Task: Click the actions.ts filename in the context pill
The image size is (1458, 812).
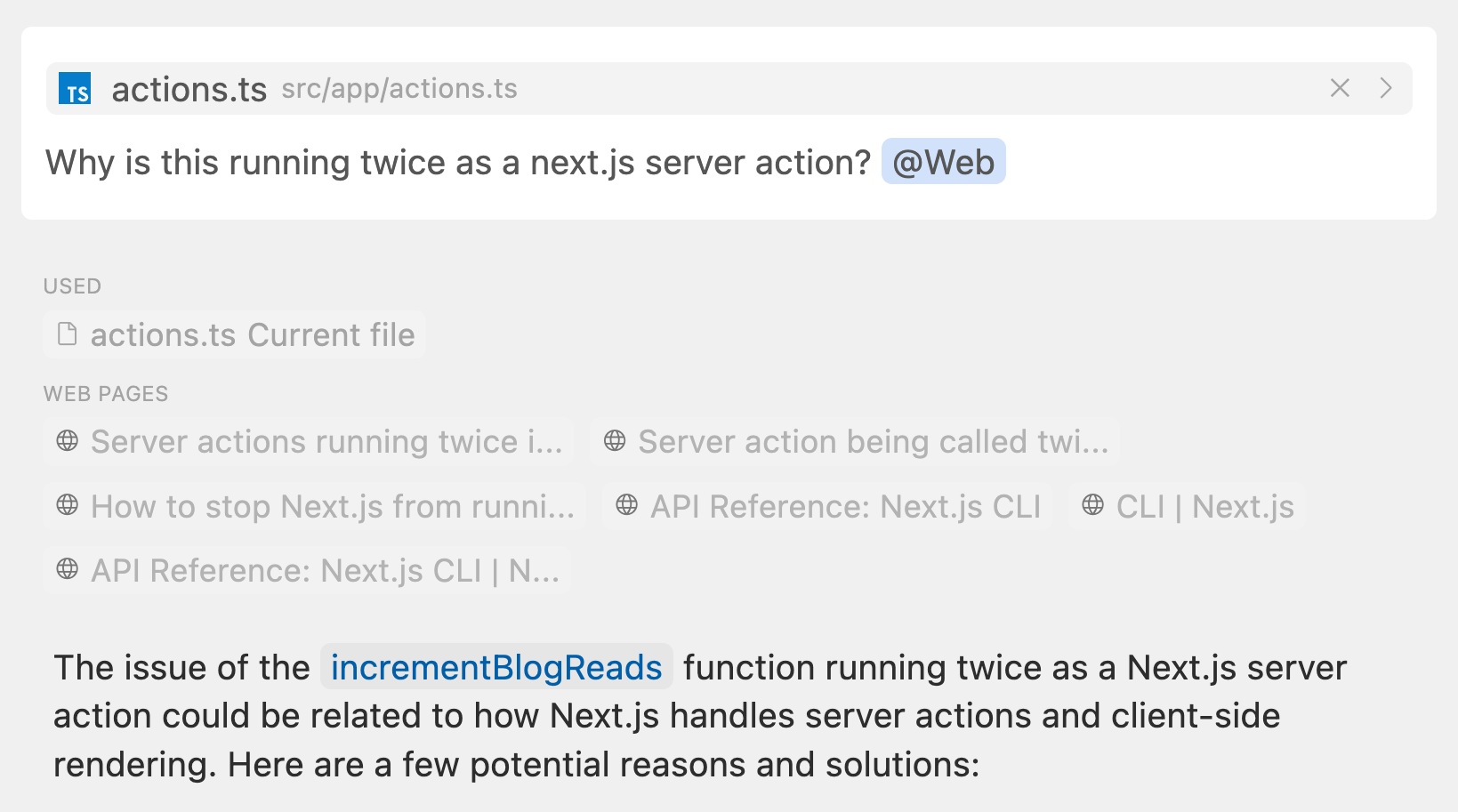Action: [189, 89]
